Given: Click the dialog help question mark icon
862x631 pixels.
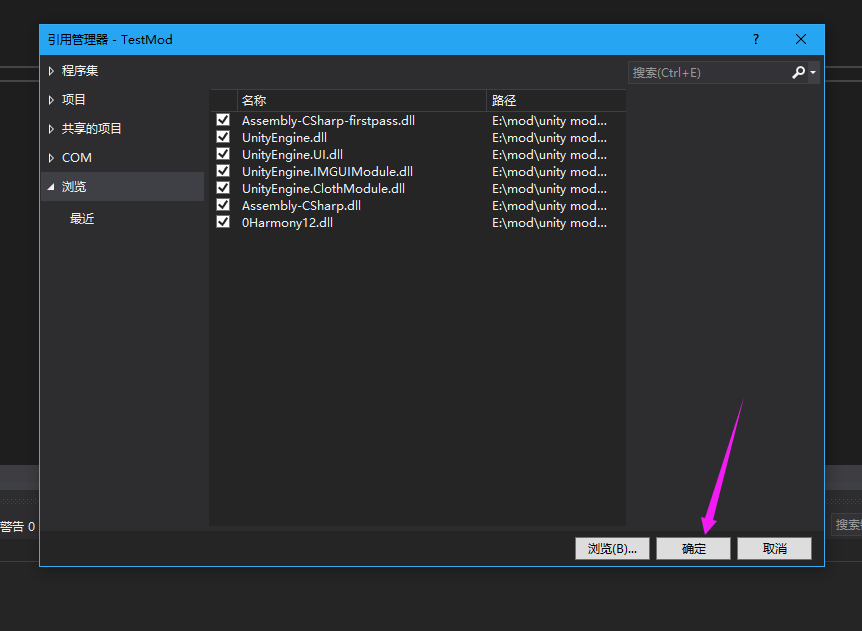Looking at the screenshot, I should pyautogui.click(x=755, y=39).
